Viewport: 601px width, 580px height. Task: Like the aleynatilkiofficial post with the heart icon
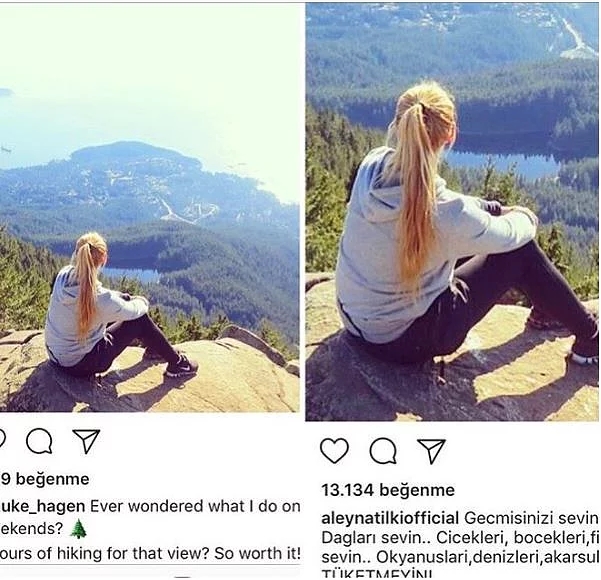tap(334, 450)
